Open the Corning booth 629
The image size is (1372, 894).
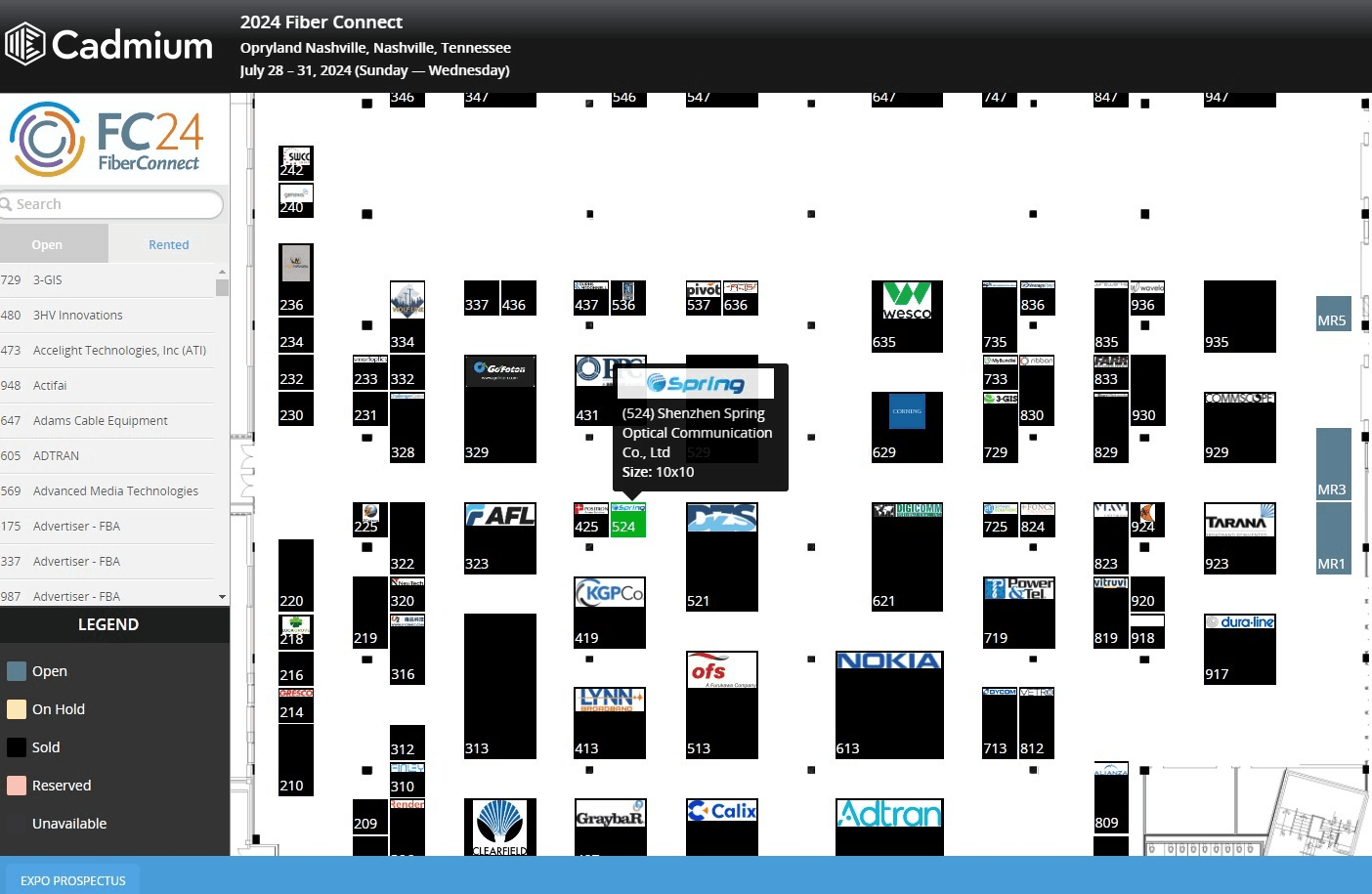pyautogui.click(x=907, y=427)
